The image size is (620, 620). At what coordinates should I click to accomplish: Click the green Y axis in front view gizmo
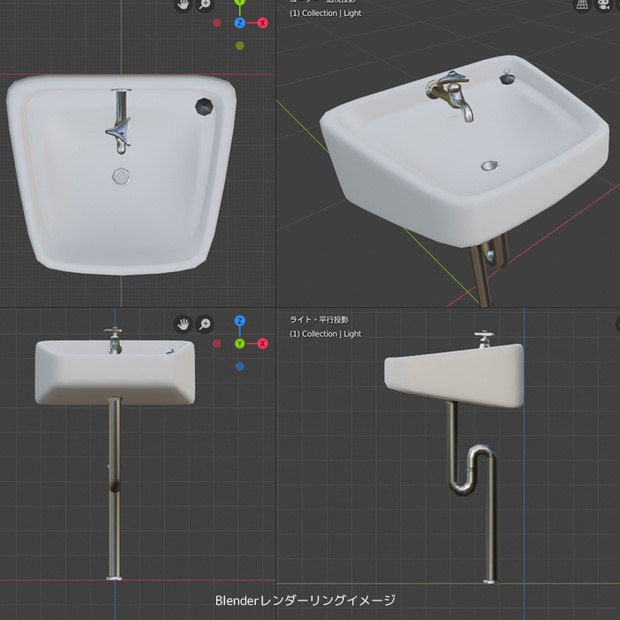[x=240, y=344]
